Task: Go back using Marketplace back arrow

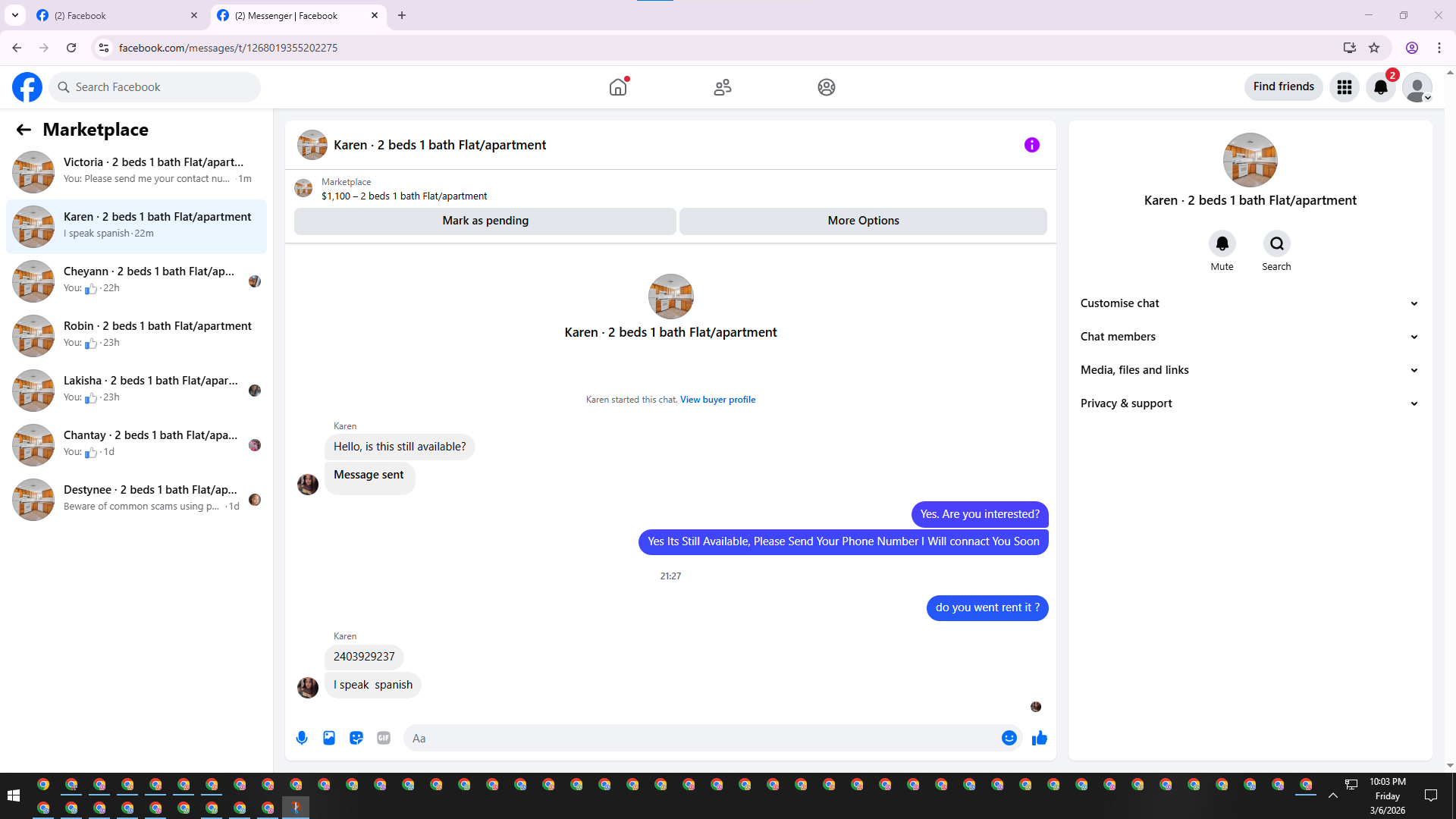Action: [x=24, y=130]
